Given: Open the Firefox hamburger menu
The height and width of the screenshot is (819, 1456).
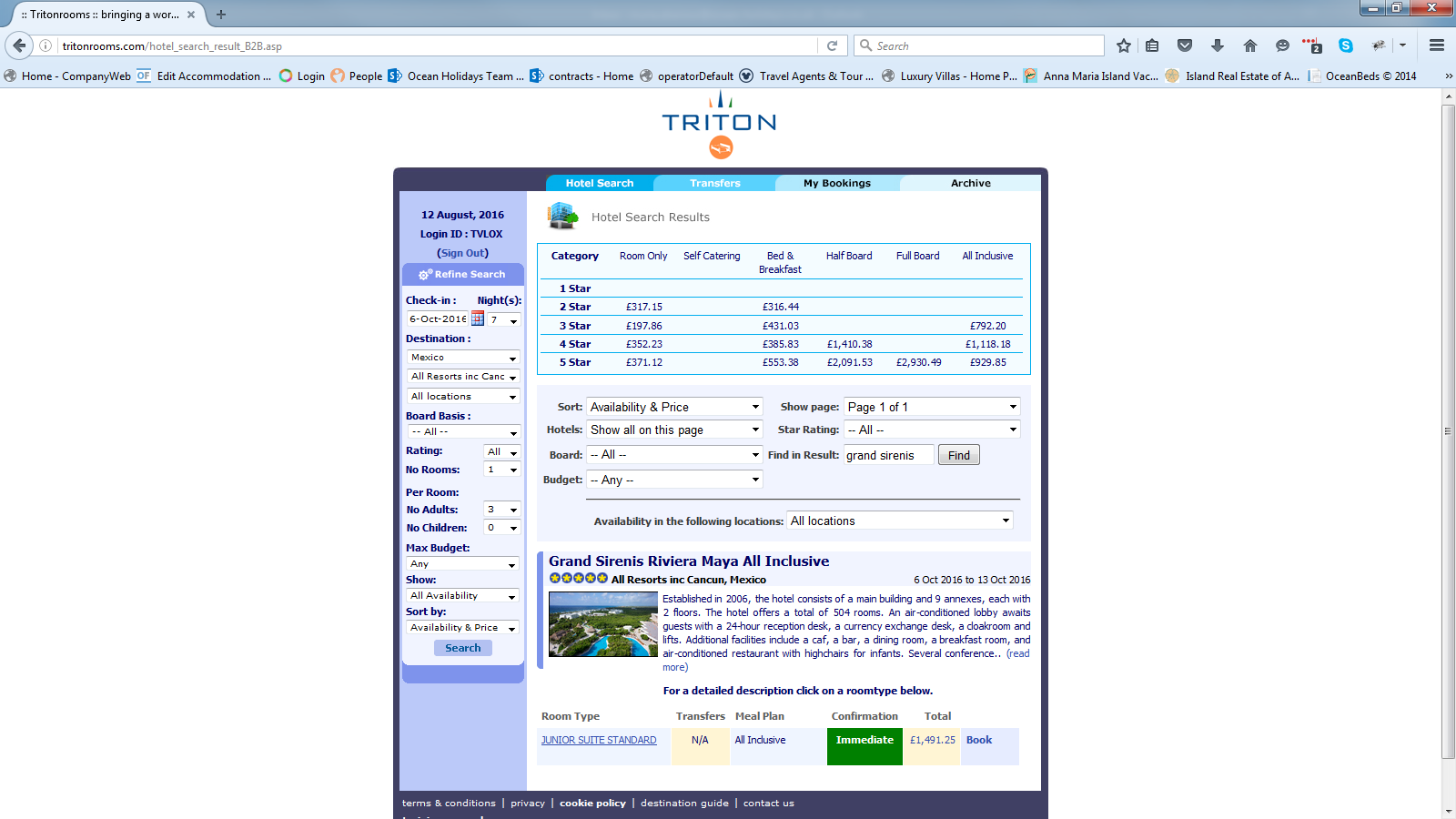Looking at the screenshot, I should [x=1437, y=45].
